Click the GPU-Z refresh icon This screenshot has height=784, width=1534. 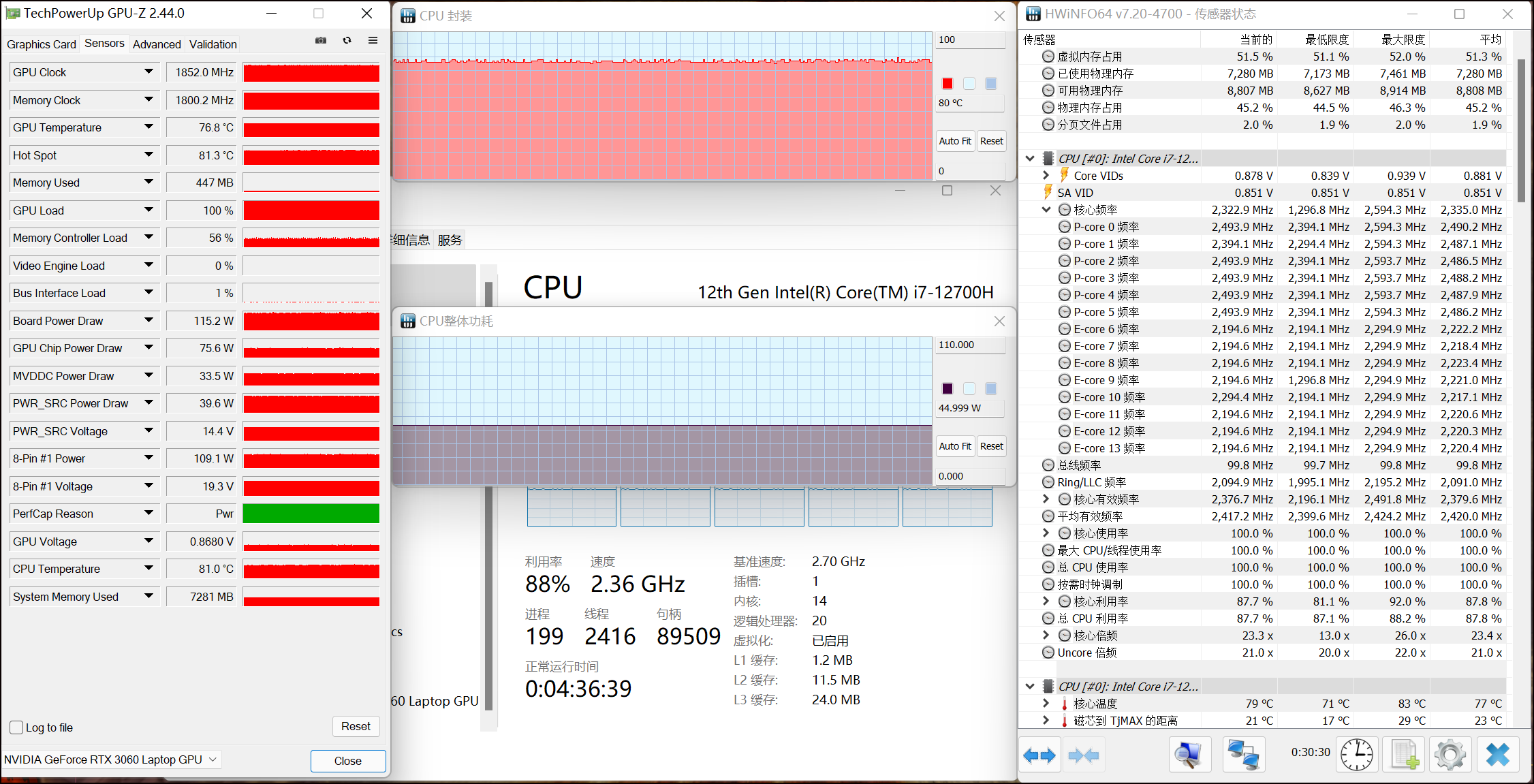347,41
